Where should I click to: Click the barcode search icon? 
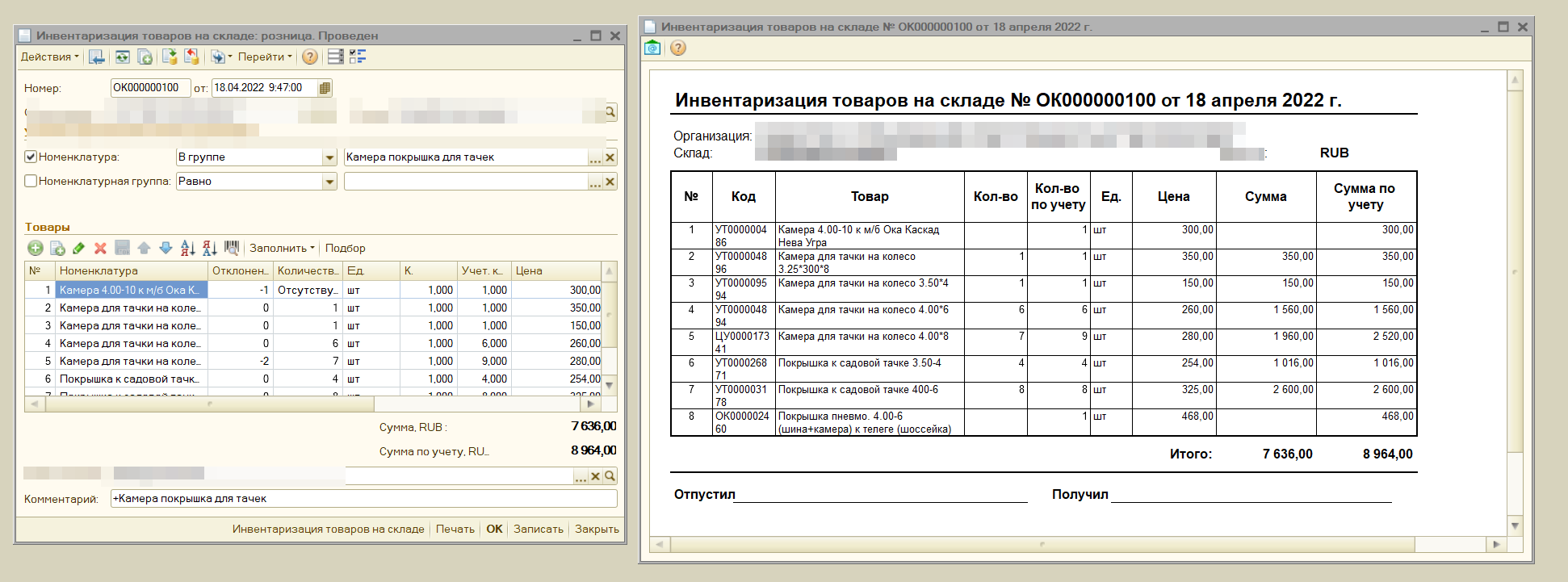[x=232, y=248]
